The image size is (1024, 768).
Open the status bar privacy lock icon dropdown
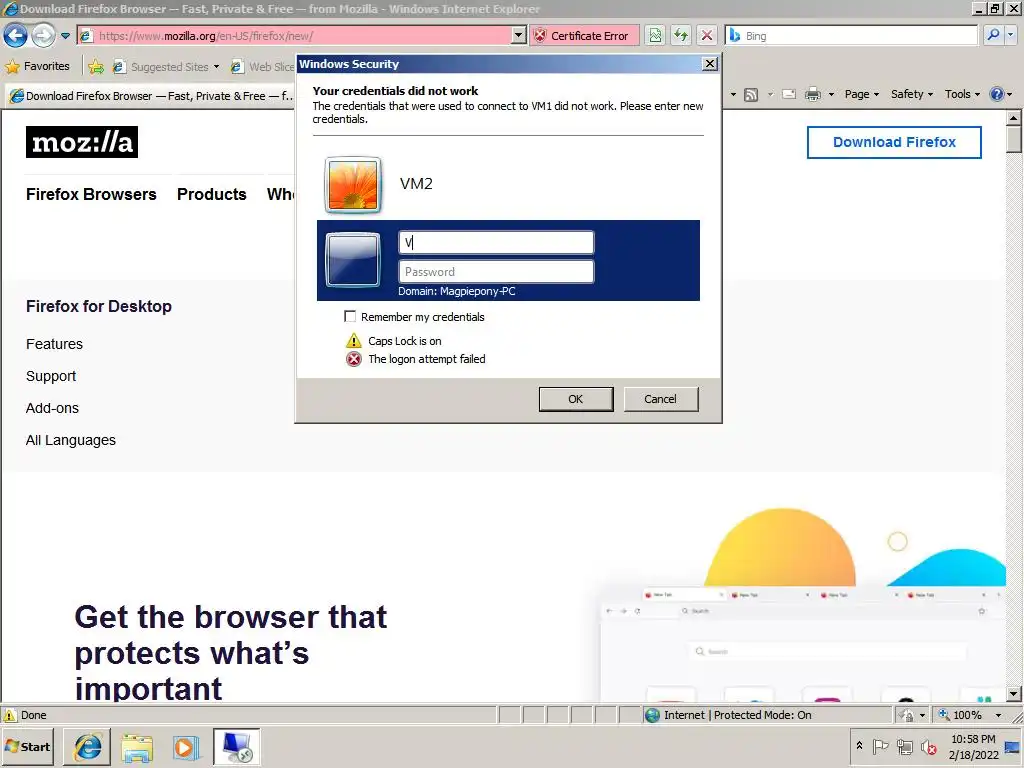pos(912,715)
